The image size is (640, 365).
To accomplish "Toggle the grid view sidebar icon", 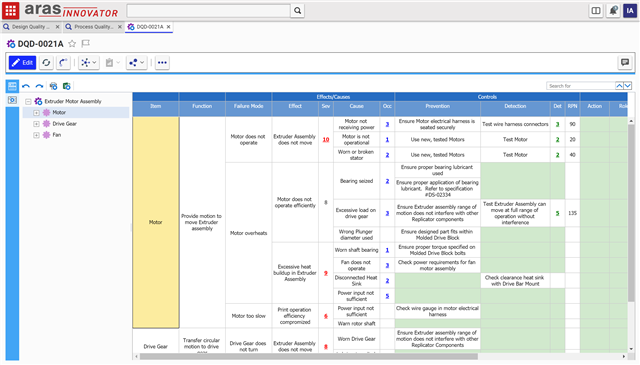I will (12, 86).
